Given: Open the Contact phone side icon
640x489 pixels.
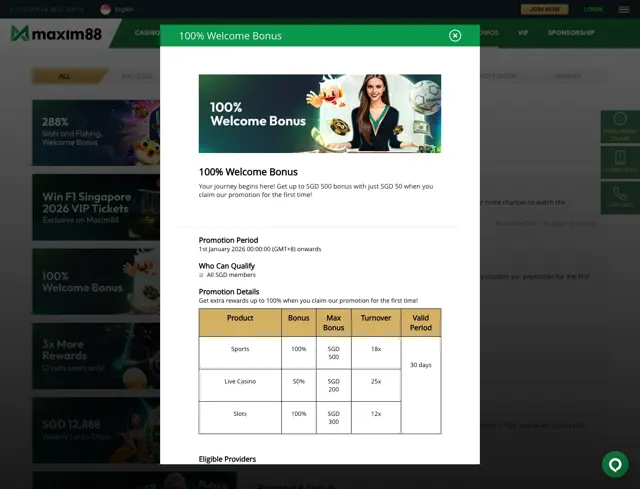Looking at the screenshot, I should point(620,198).
